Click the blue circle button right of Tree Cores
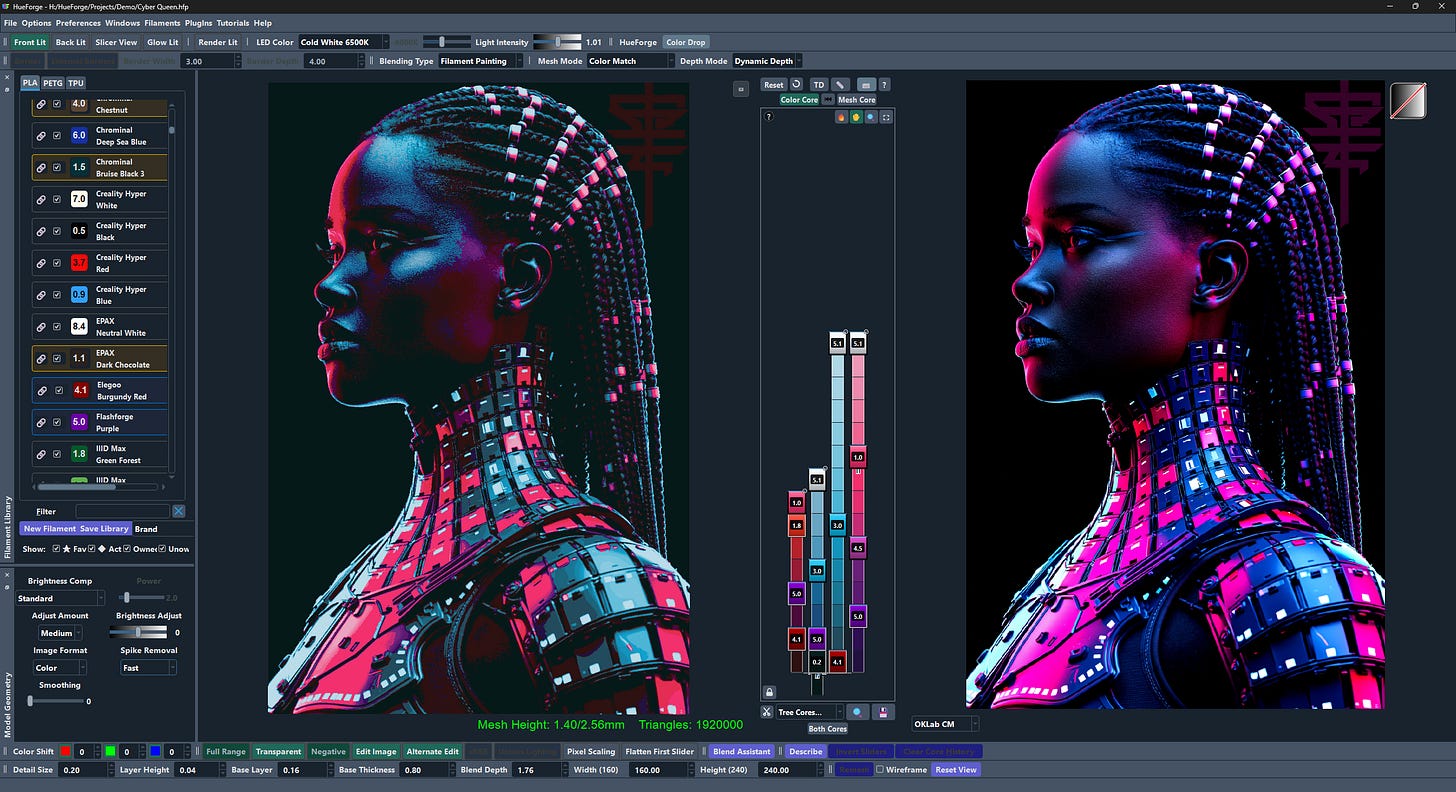 (857, 712)
